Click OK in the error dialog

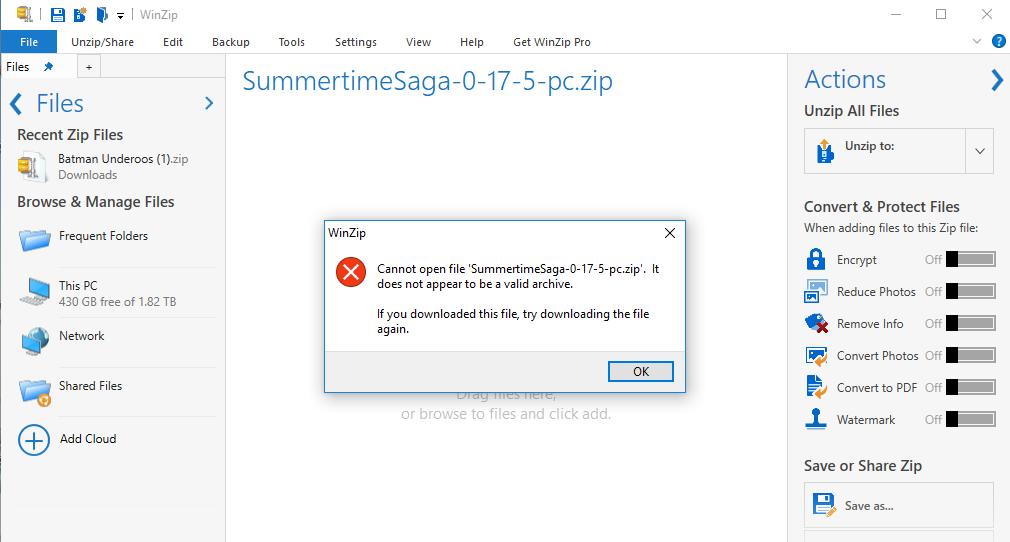coord(640,371)
